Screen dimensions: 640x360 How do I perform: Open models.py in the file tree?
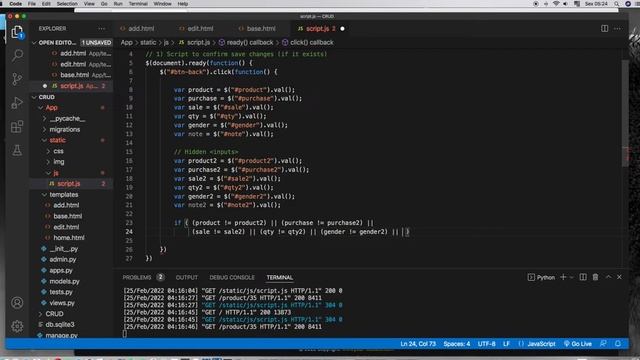[x=64, y=281]
